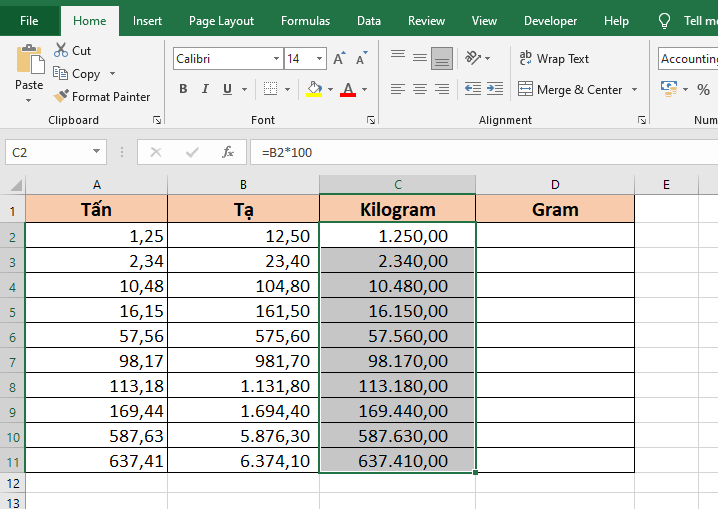Expand the font size dropdown
This screenshot has width=718, height=509.
(x=319, y=59)
